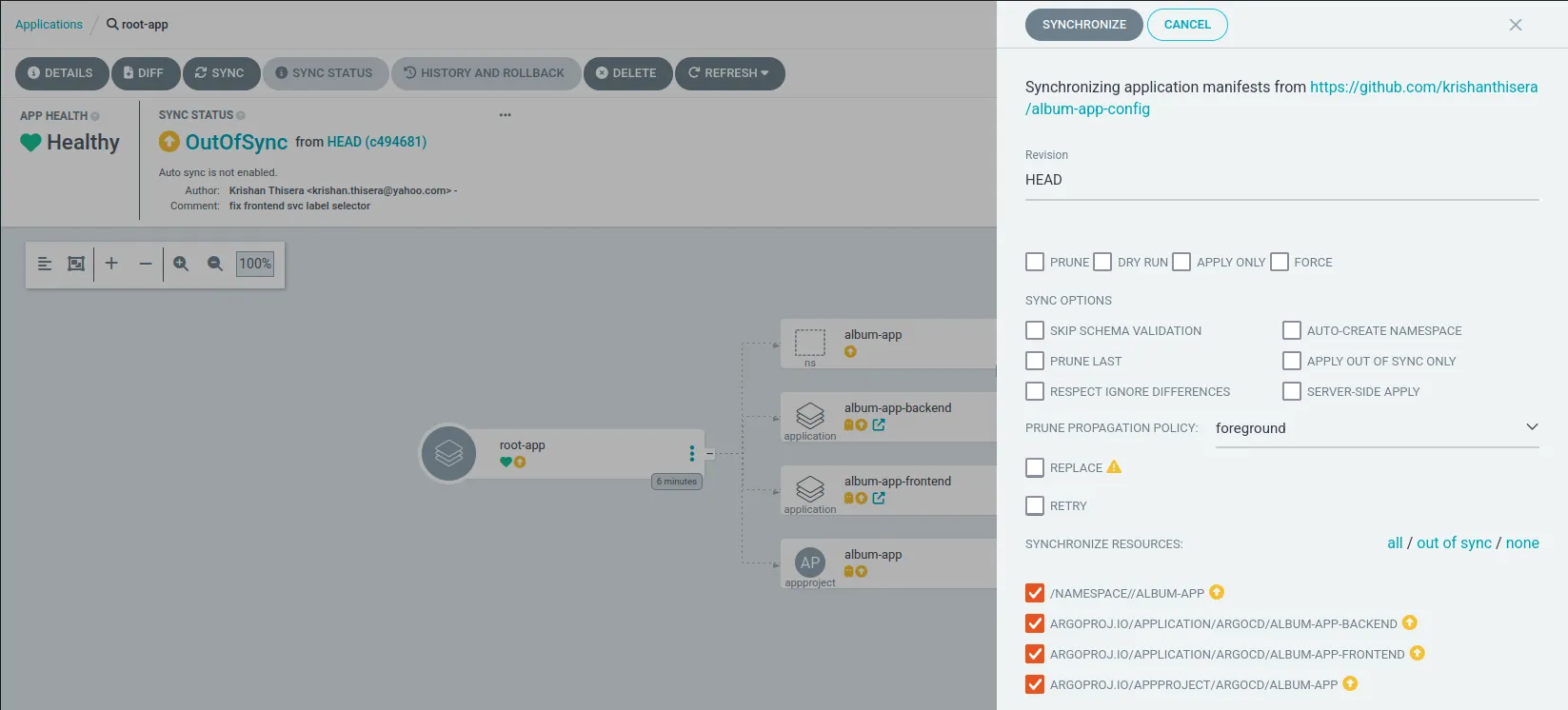Click the Revision input field showing HEAD
Screen dimensions: 1568x710
(x=1281, y=180)
